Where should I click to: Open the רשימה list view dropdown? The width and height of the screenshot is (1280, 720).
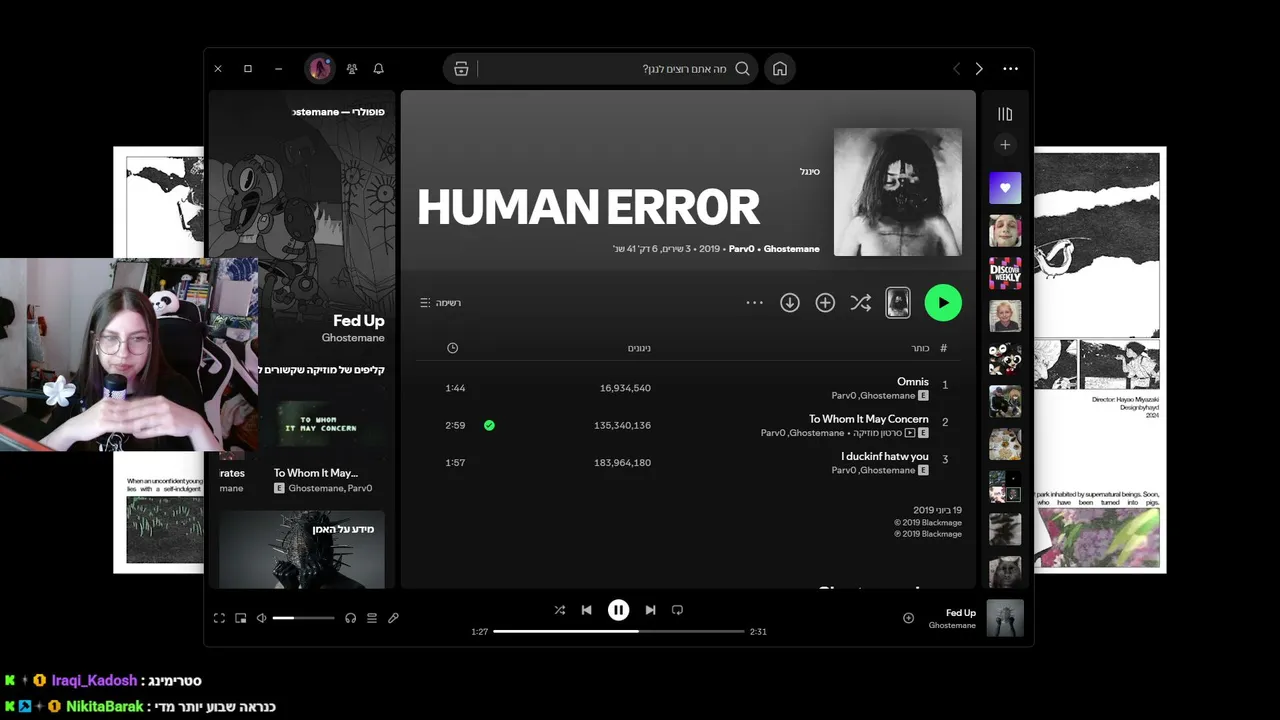coord(440,303)
